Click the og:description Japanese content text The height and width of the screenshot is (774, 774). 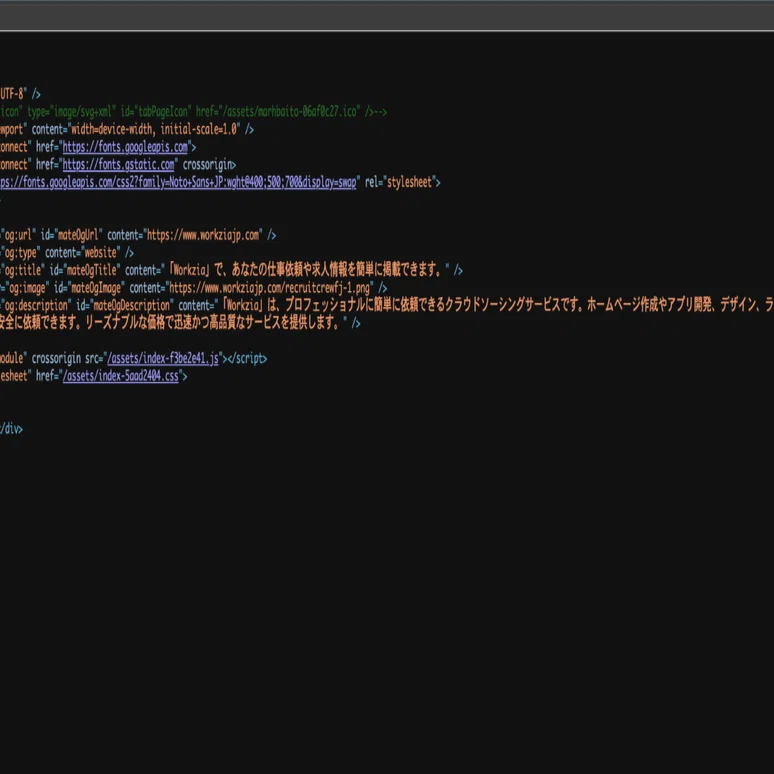pos(496,306)
